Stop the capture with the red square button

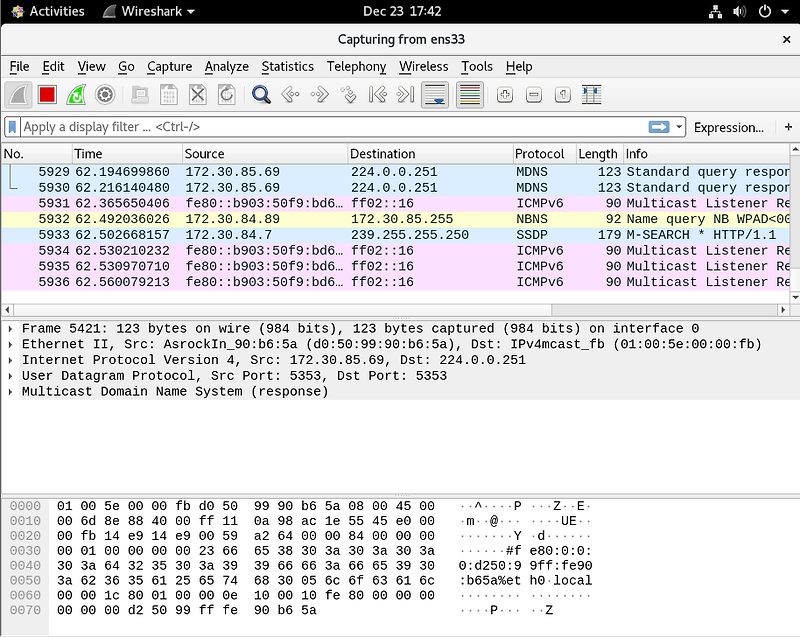point(47,95)
